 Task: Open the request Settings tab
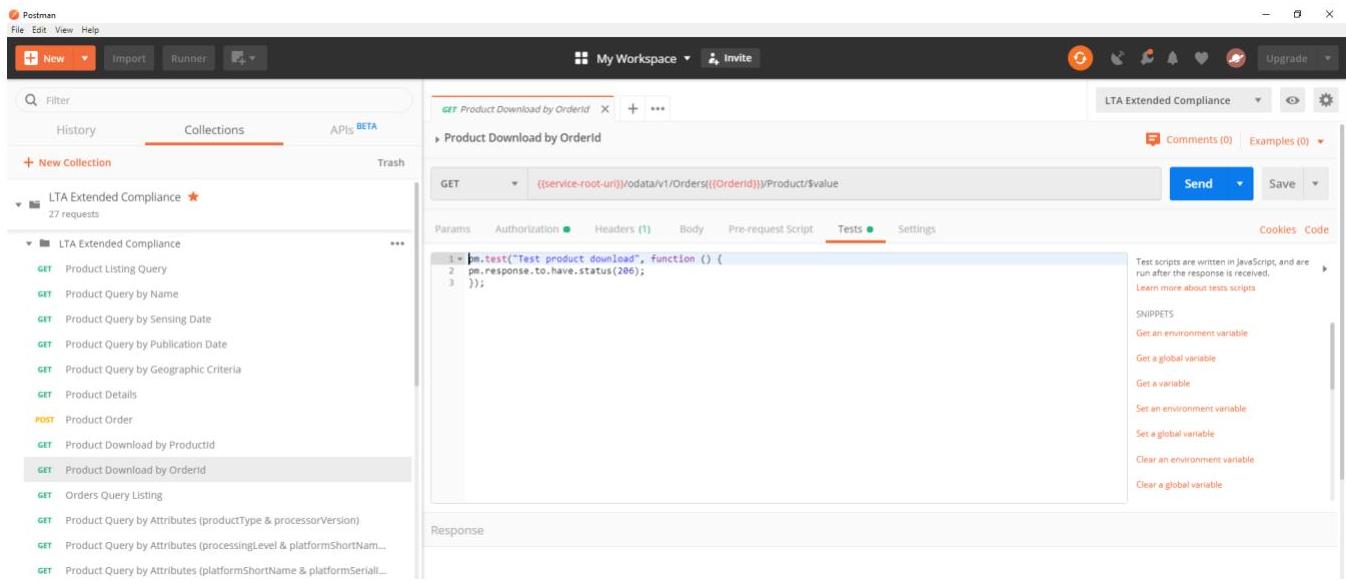[x=916, y=229]
